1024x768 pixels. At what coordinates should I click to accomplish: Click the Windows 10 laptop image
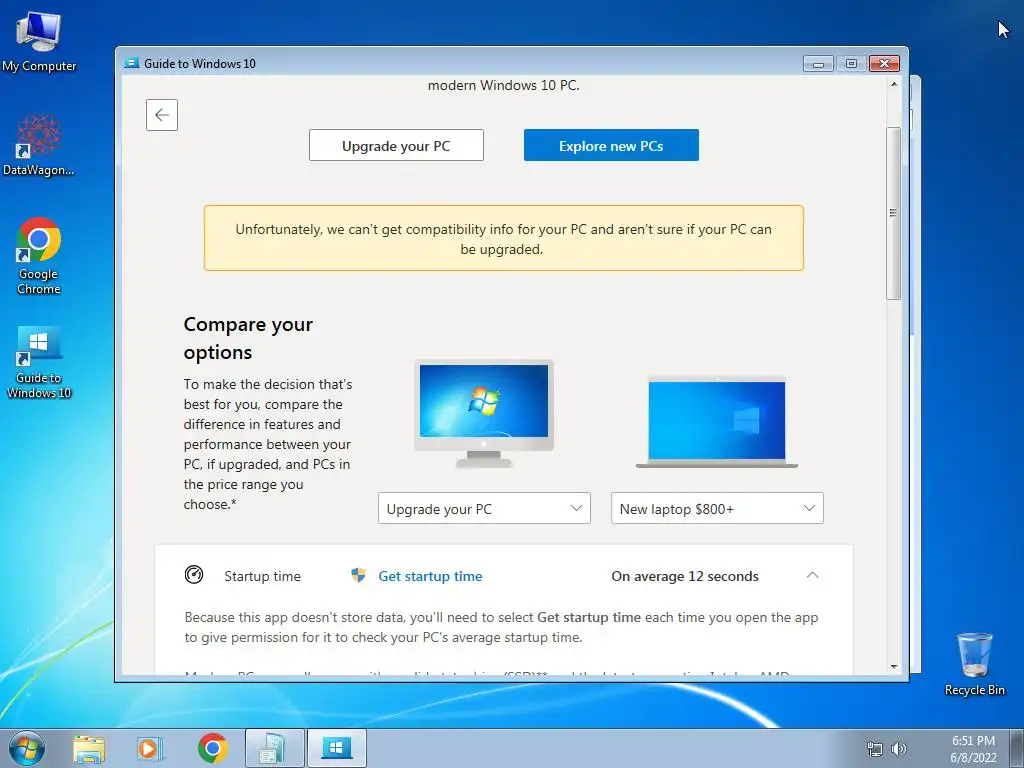point(717,422)
